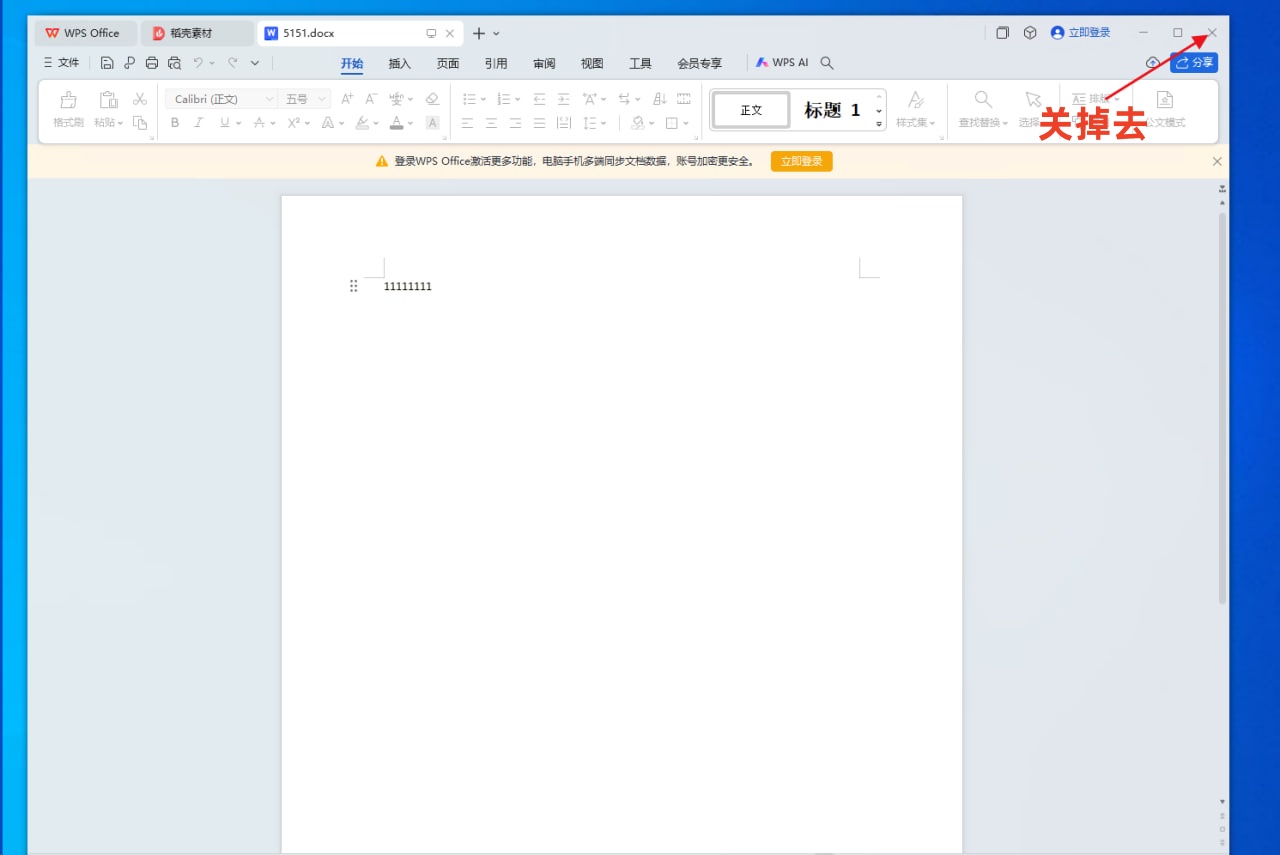The width and height of the screenshot is (1280, 855).
Task: Click the Clear Formatting eraser icon
Action: tap(432, 99)
